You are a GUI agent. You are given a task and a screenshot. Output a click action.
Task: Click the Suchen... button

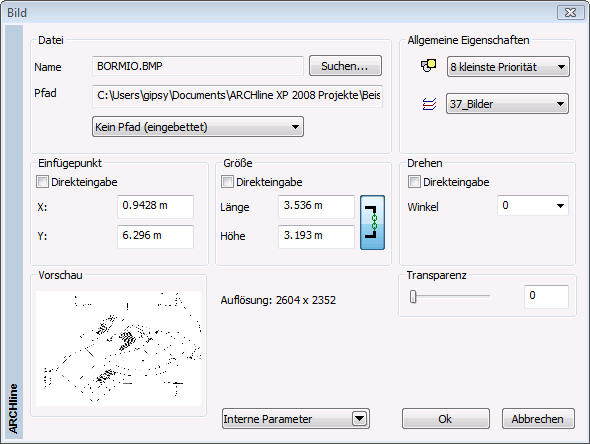[345, 66]
